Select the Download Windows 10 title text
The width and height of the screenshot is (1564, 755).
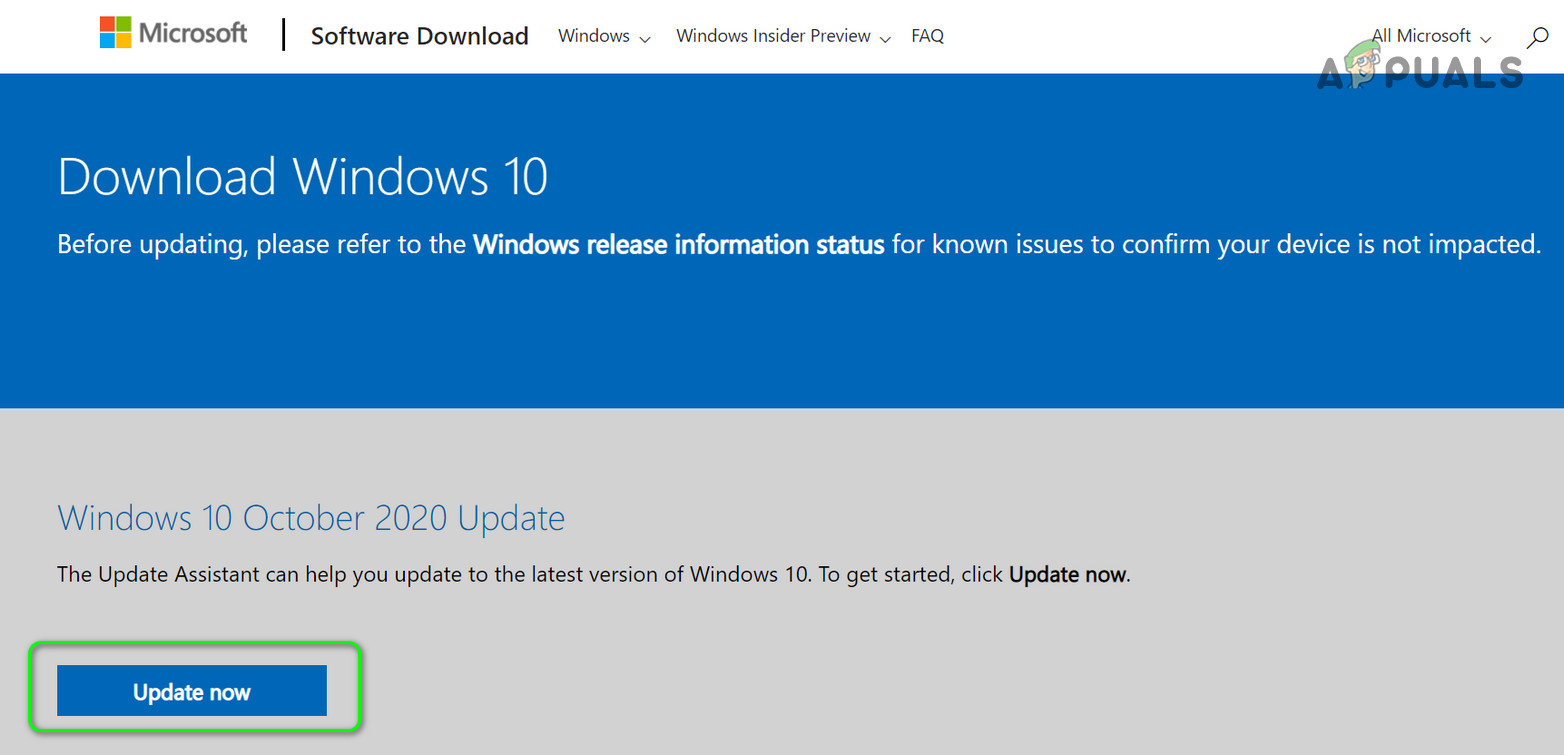[302, 176]
